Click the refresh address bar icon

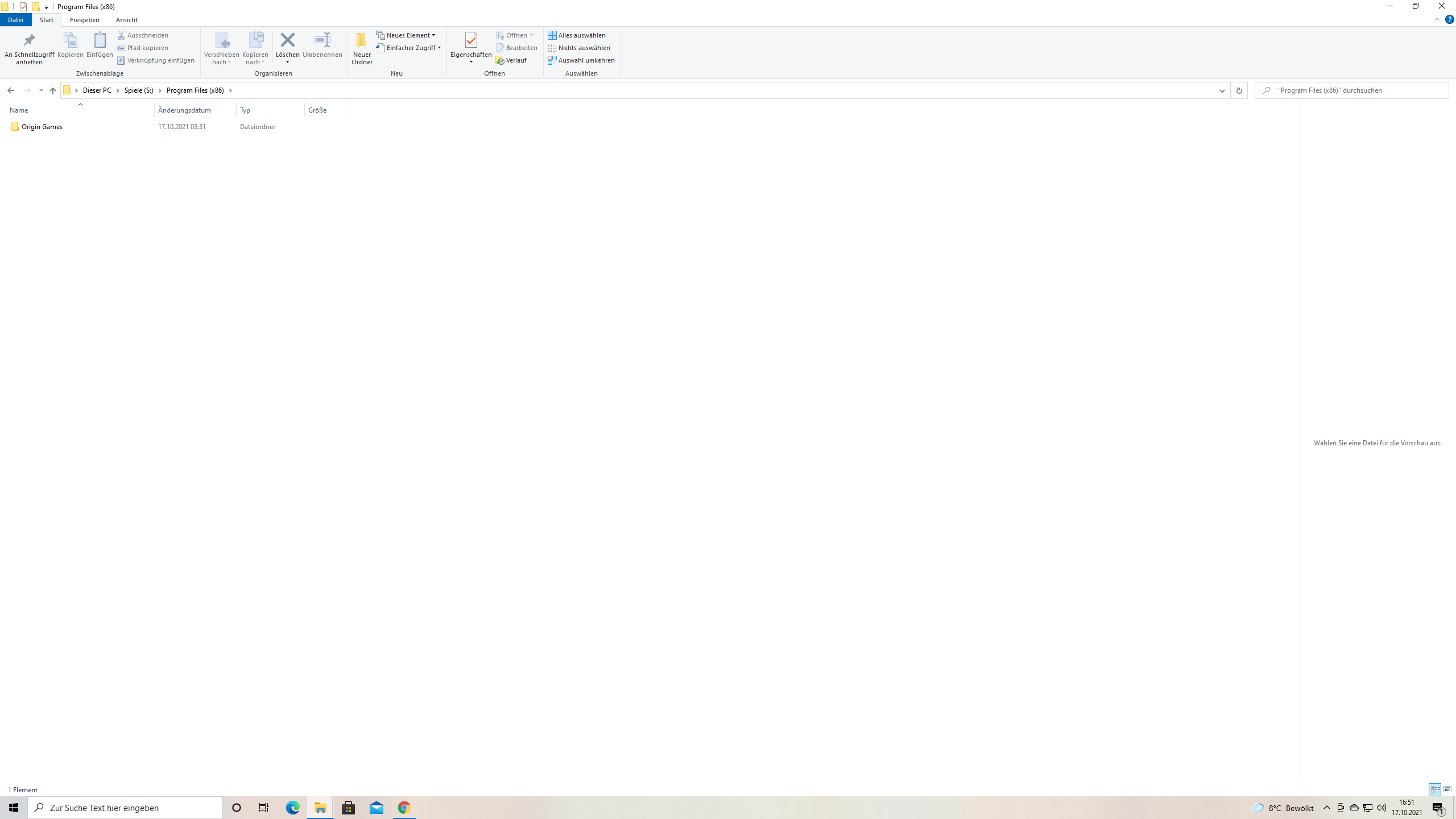[1239, 90]
